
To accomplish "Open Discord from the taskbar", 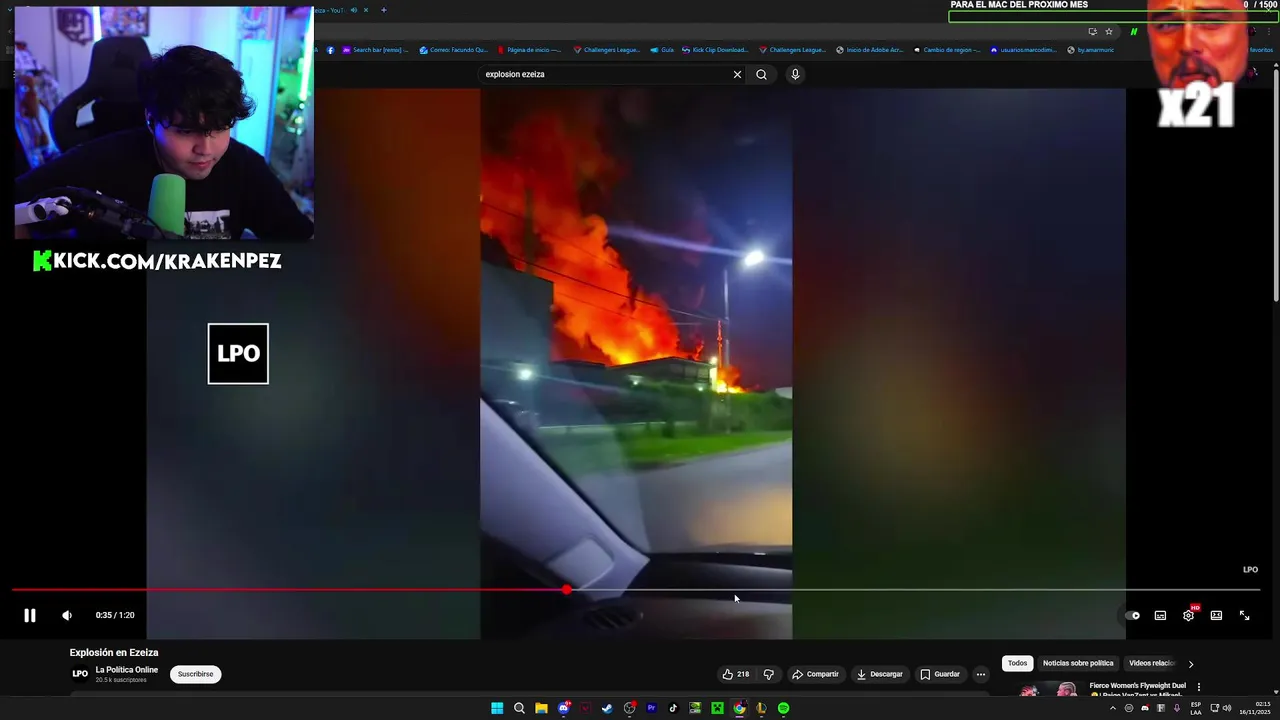I will click(x=563, y=708).
